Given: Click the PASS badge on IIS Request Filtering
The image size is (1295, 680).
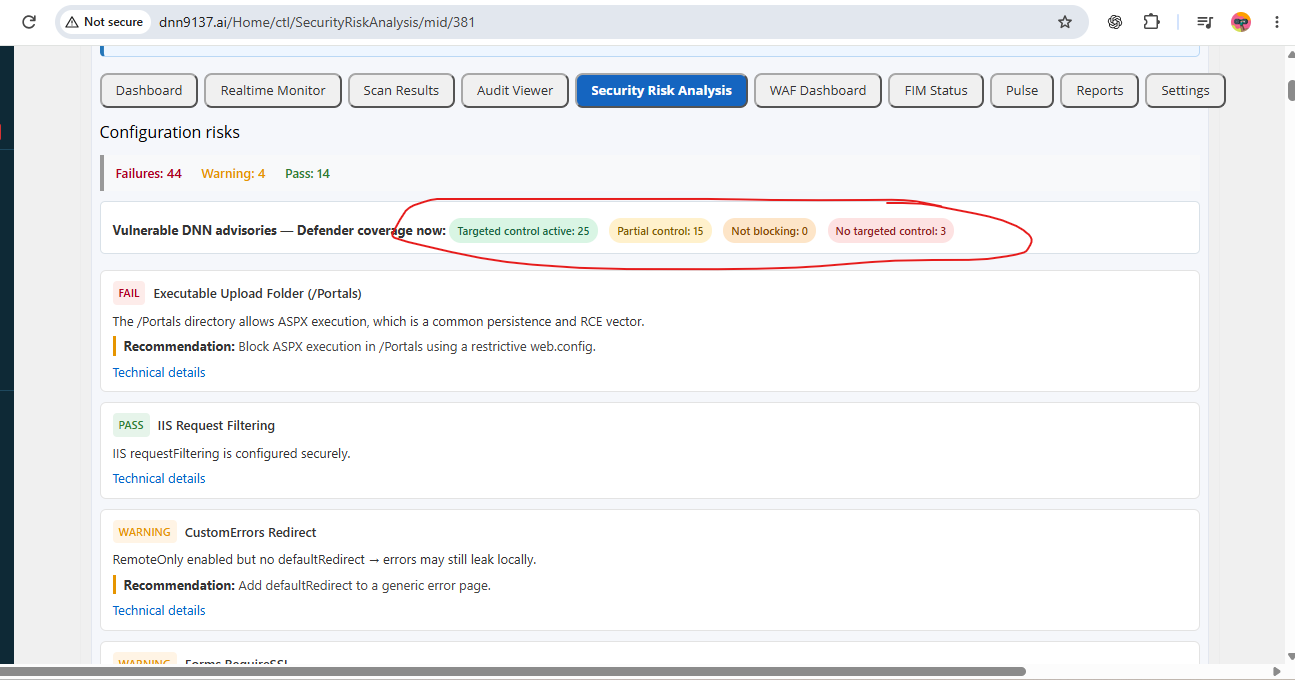Looking at the screenshot, I should [131, 425].
